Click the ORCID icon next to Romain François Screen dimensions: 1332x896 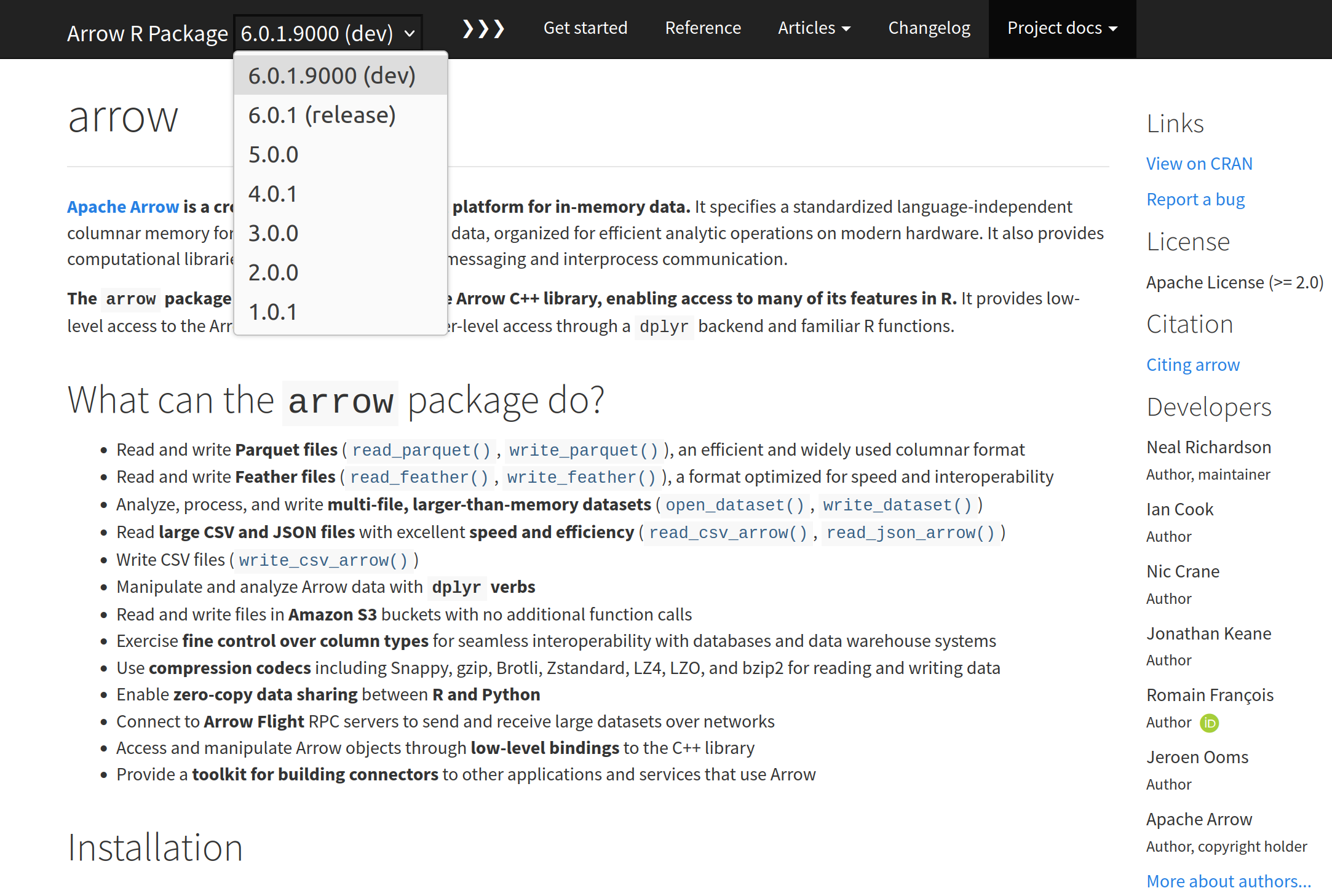point(1209,723)
